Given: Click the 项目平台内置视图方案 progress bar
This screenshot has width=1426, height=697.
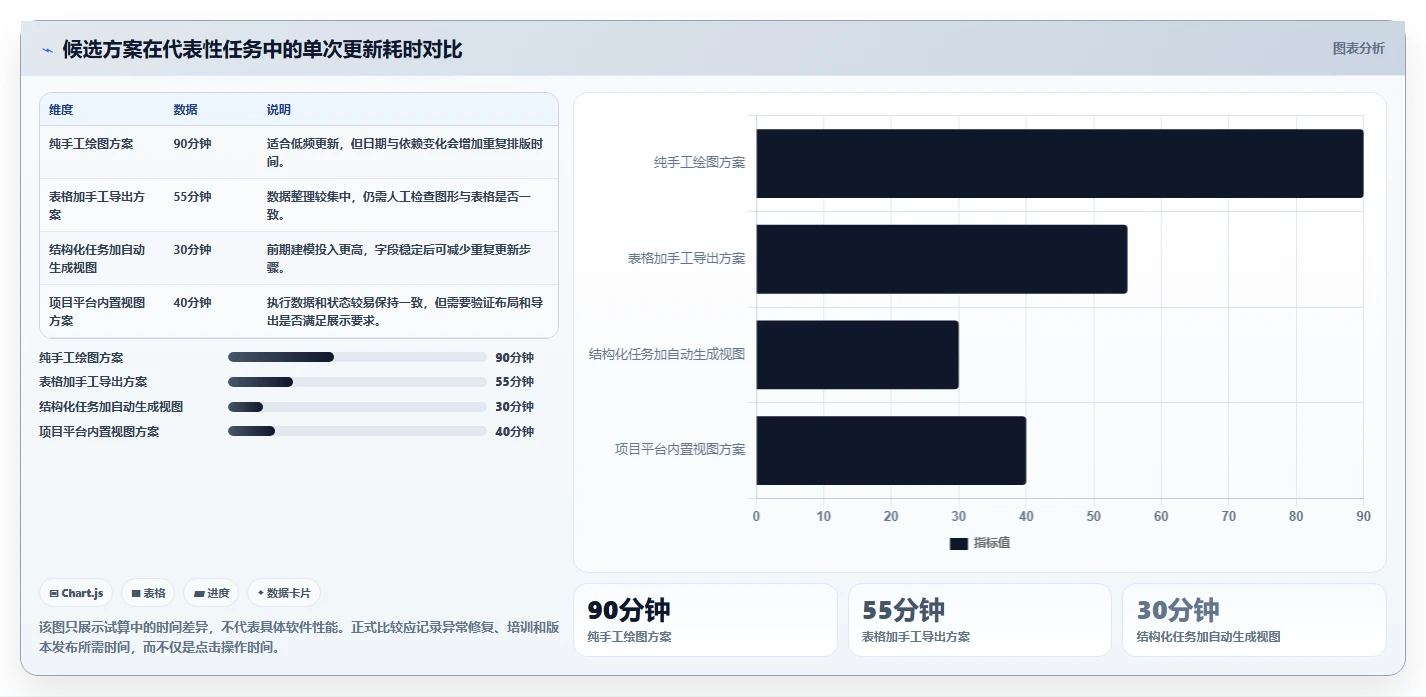Looking at the screenshot, I should tap(357, 431).
